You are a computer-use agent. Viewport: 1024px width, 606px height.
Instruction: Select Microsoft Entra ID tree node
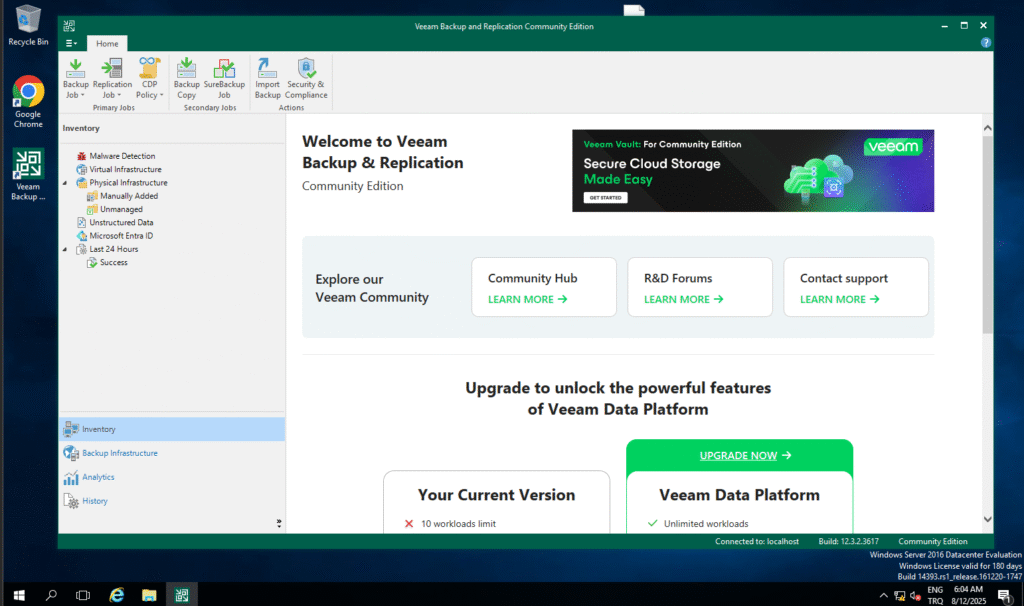click(x=121, y=236)
